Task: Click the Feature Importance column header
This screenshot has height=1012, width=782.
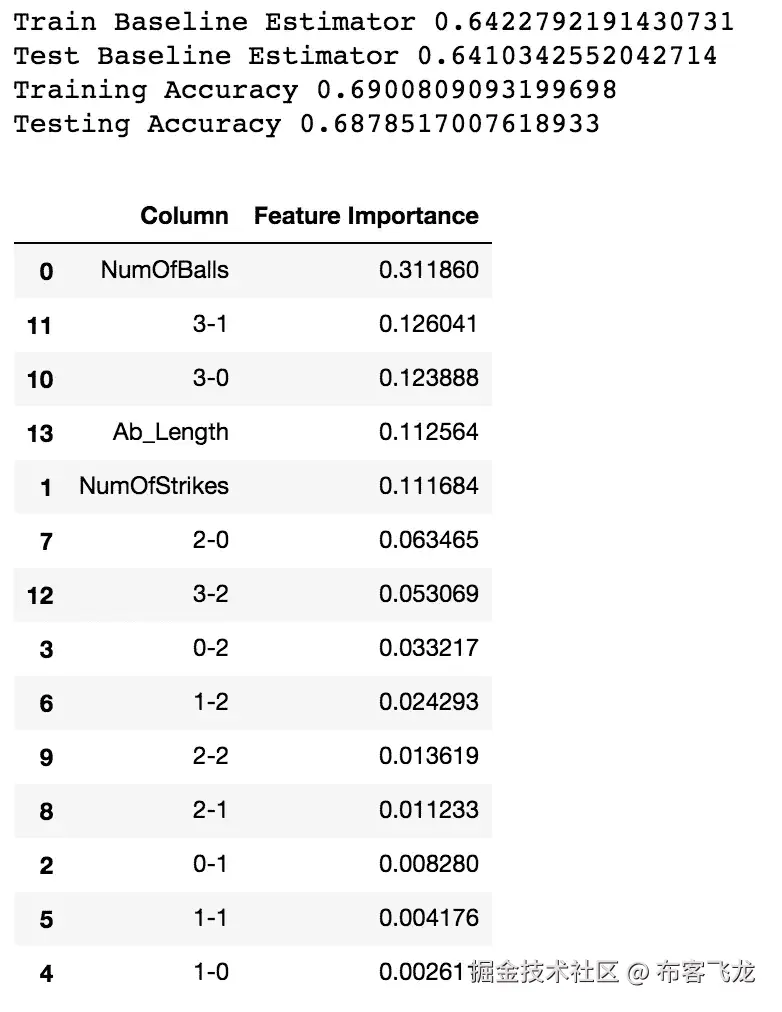Action: (366, 216)
